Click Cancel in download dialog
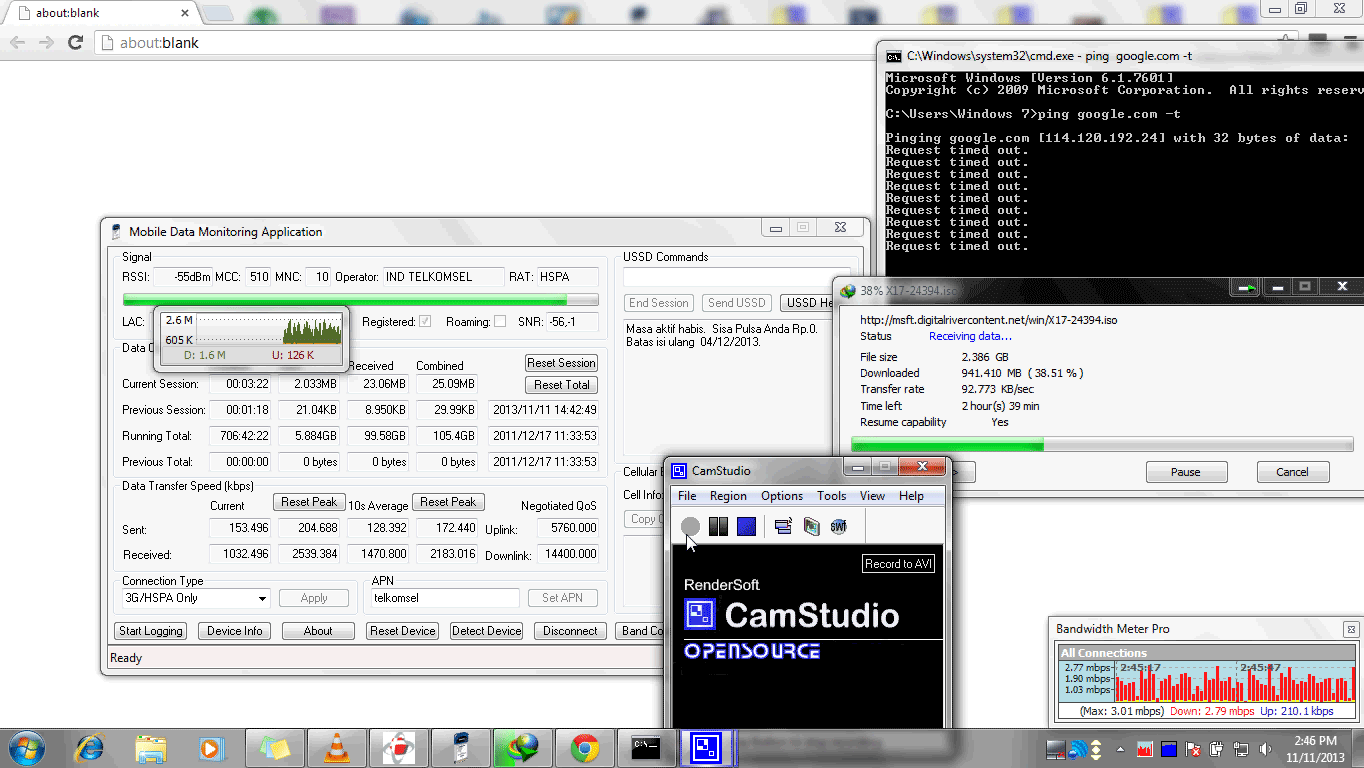The width and height of the screenshot is (1364, 768). tap(1291, 472)
